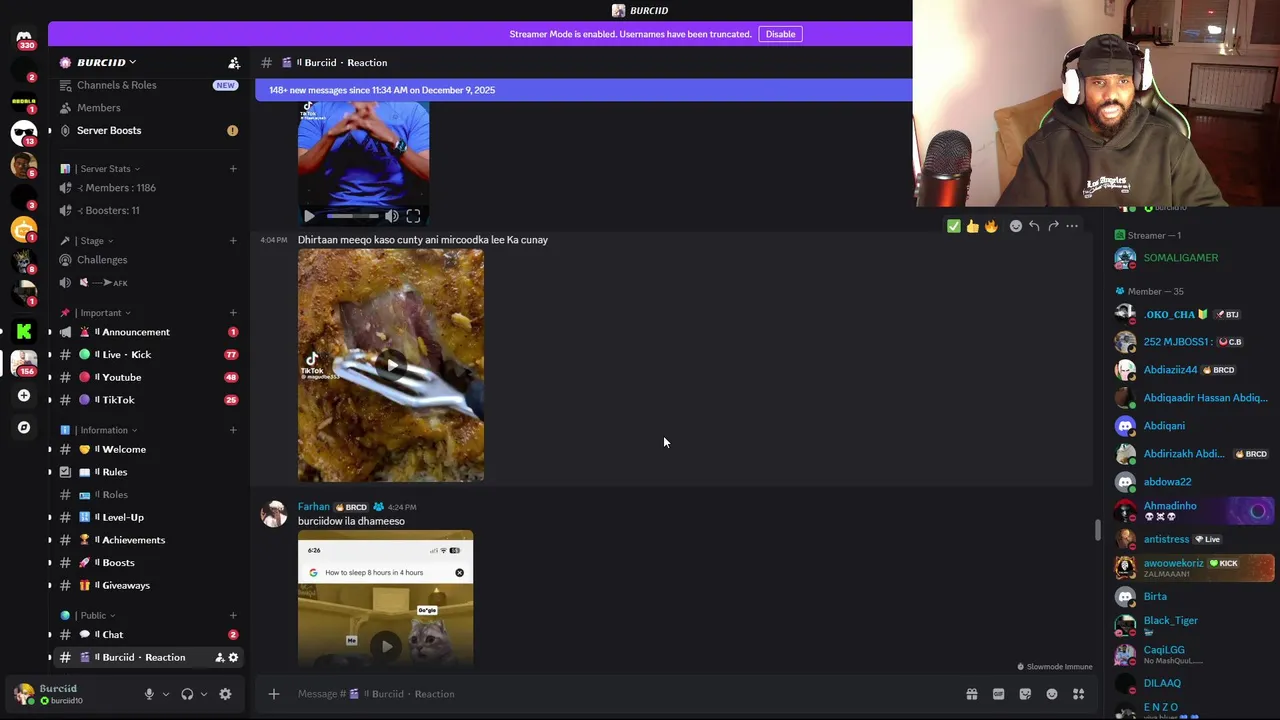
Task: Enter fullscreen on top video
Action: 413,216
